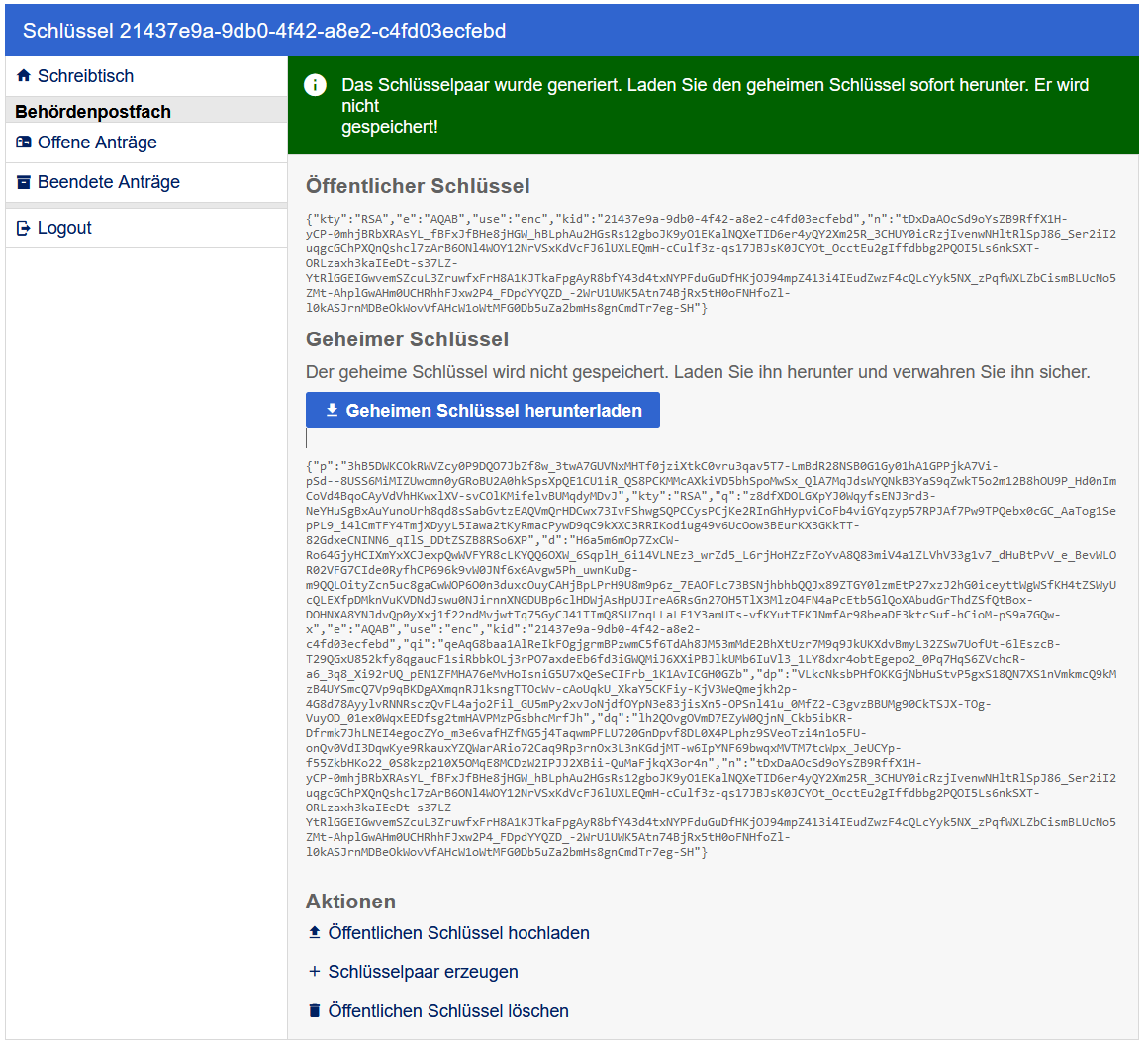Go to Offene Anträge
This screenshot has height=1046, width=1148.
coord(97,143)
